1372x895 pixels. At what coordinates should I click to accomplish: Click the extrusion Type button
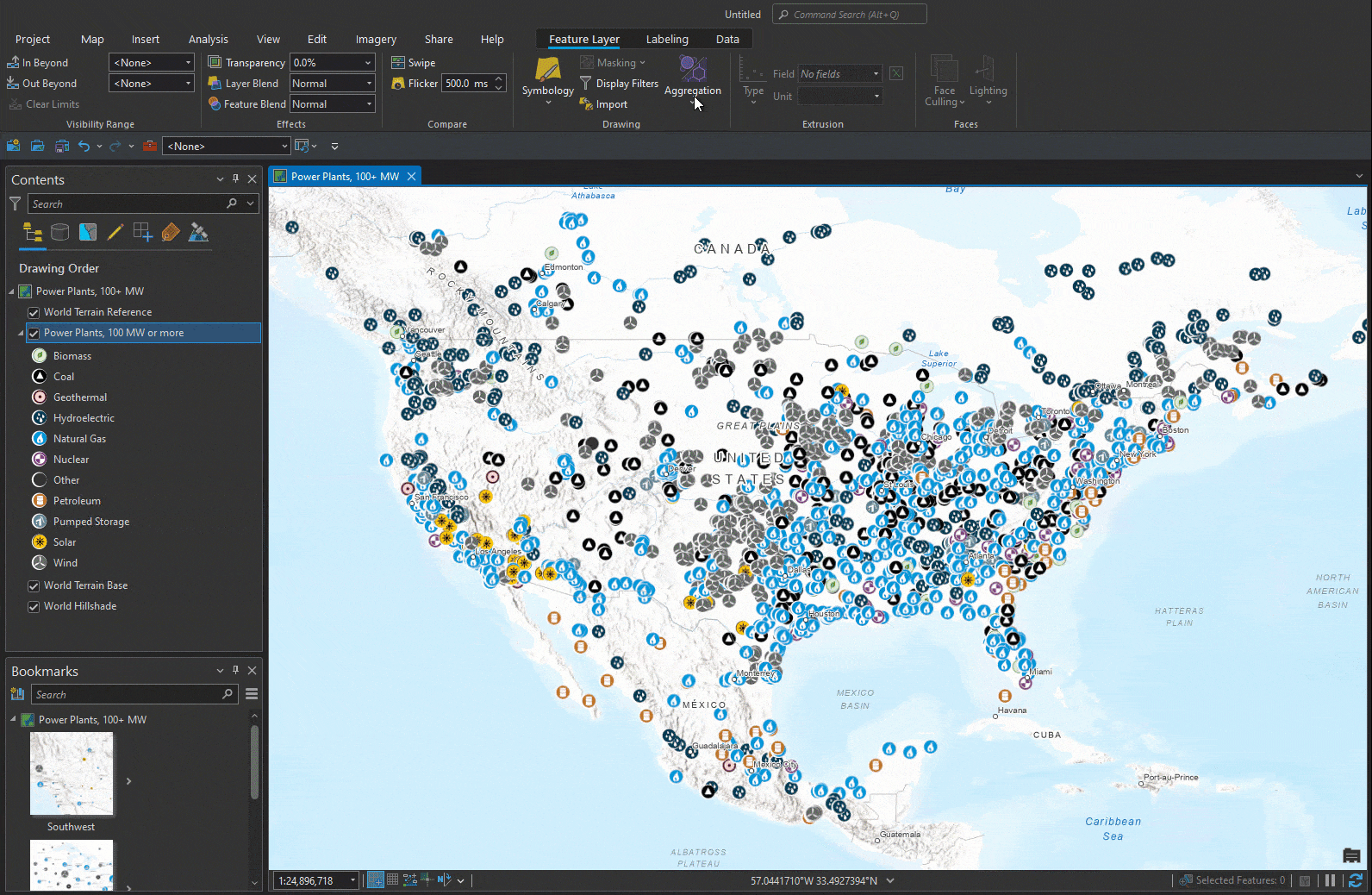click(x=753, y=81)
